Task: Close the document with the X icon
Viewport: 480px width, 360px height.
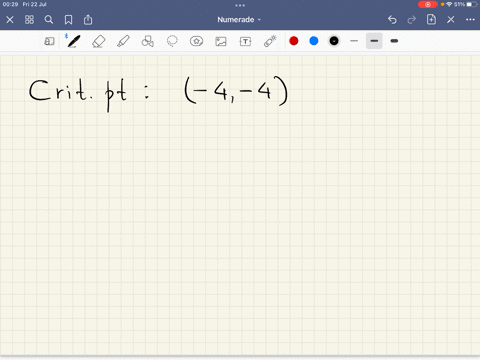Action: (x=10, y=20)
